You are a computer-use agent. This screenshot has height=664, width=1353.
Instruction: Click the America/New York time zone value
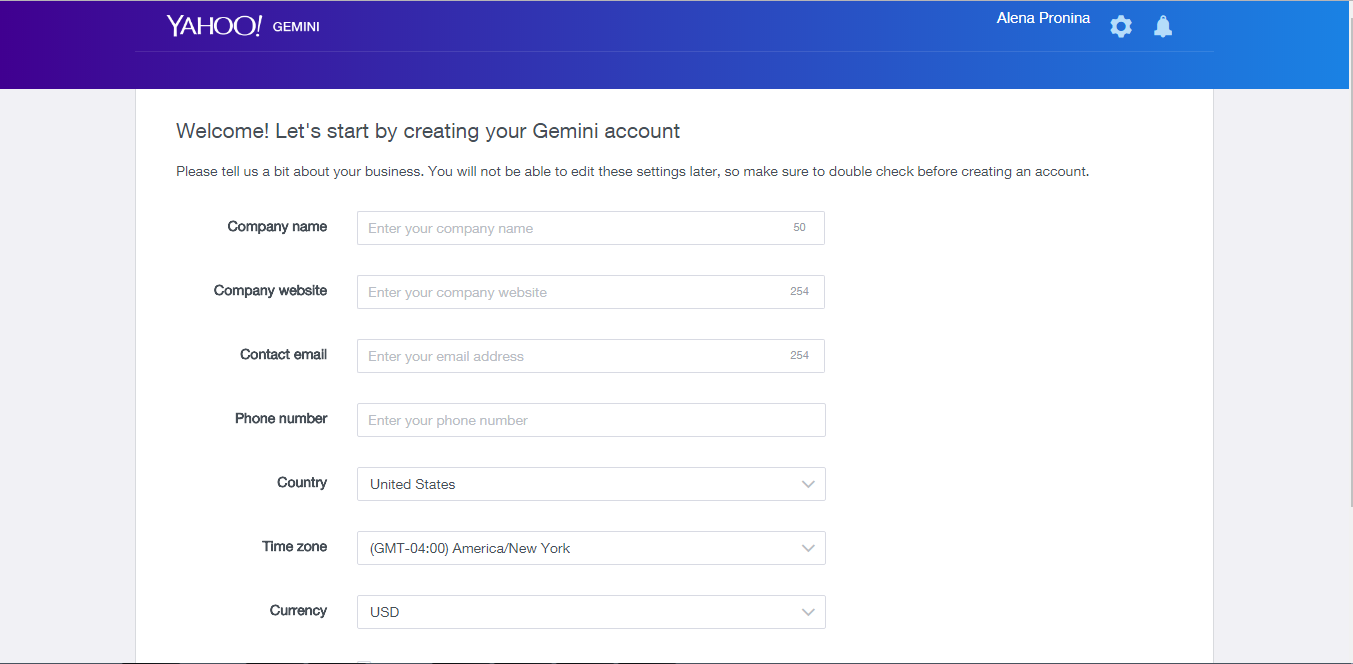(470, 548)
